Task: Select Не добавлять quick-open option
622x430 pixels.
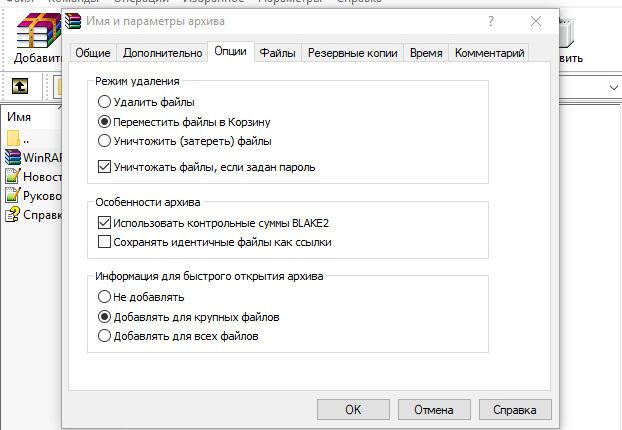Action: click(x=104, y=296)
